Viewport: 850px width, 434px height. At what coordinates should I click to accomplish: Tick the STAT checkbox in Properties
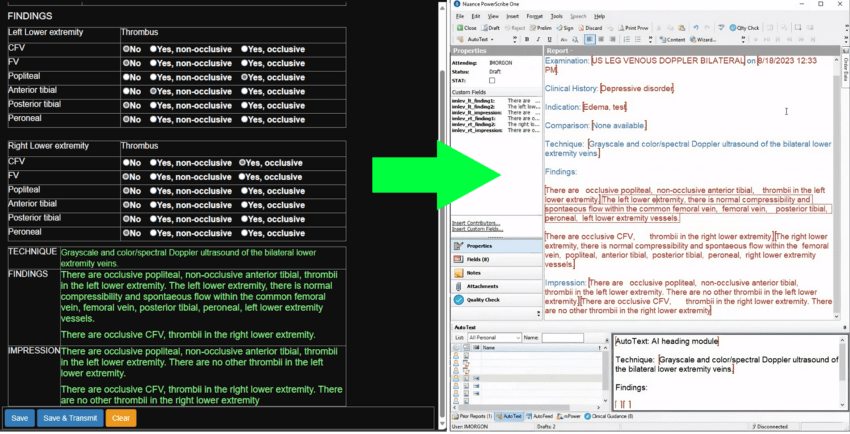(492, 81)
